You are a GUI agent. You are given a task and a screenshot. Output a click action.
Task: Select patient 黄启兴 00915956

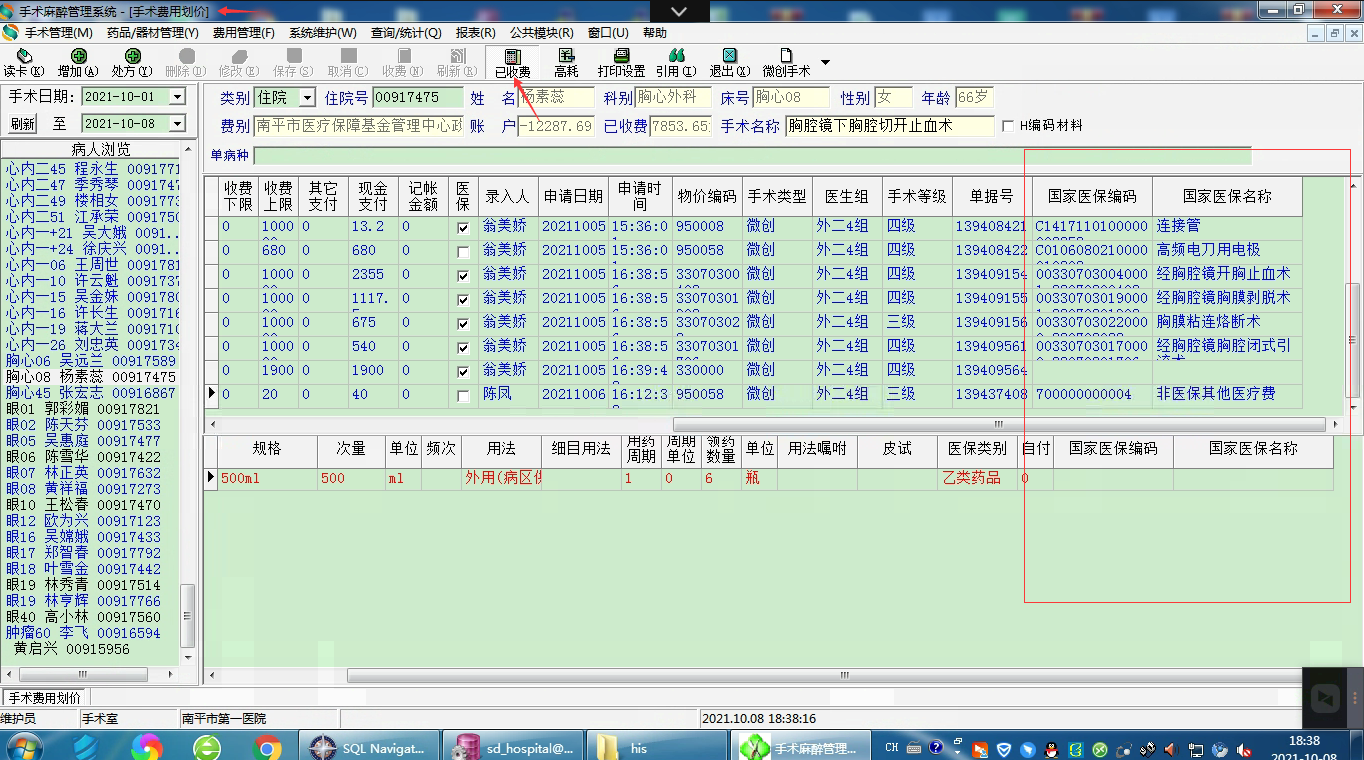(72, 649)
